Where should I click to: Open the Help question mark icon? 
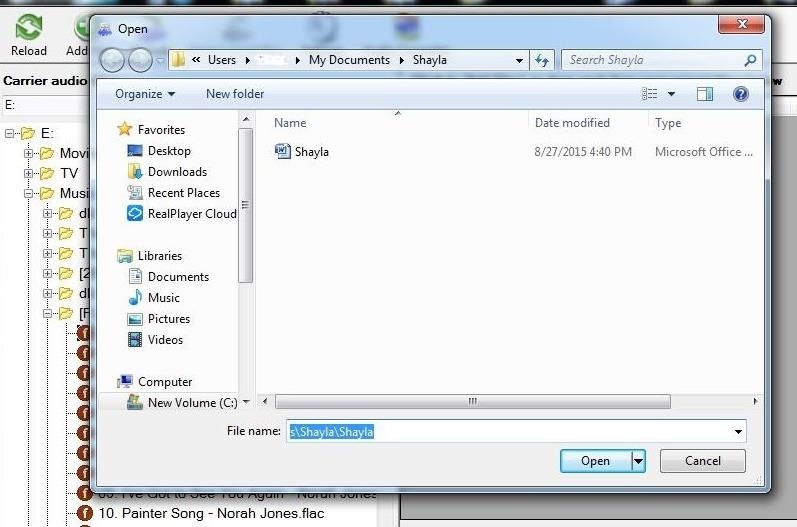click(x=741, y=94)
